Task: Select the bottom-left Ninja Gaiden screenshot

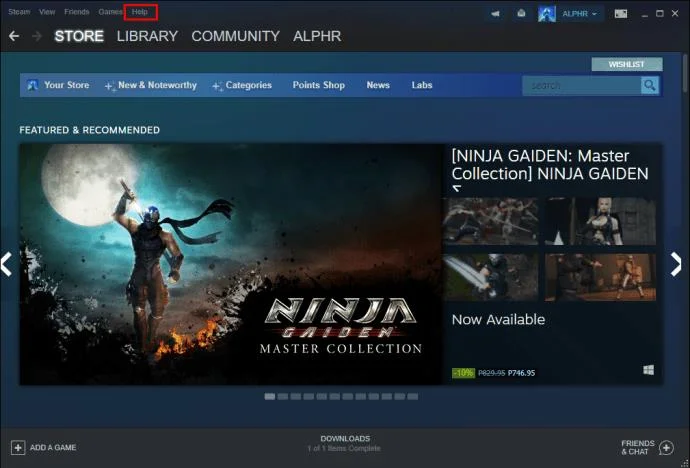Action: (x=491, y=277)
